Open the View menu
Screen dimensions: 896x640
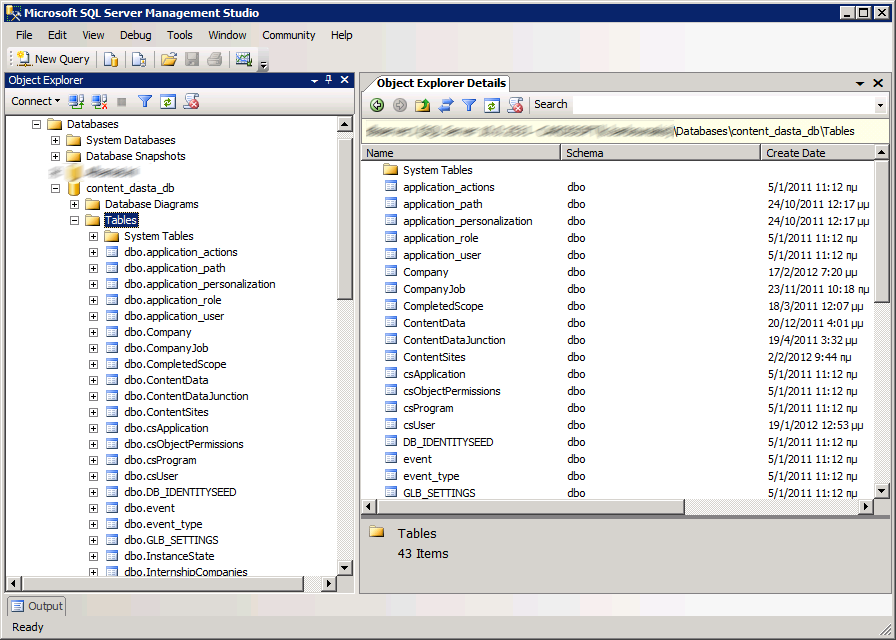coord(93,35)
